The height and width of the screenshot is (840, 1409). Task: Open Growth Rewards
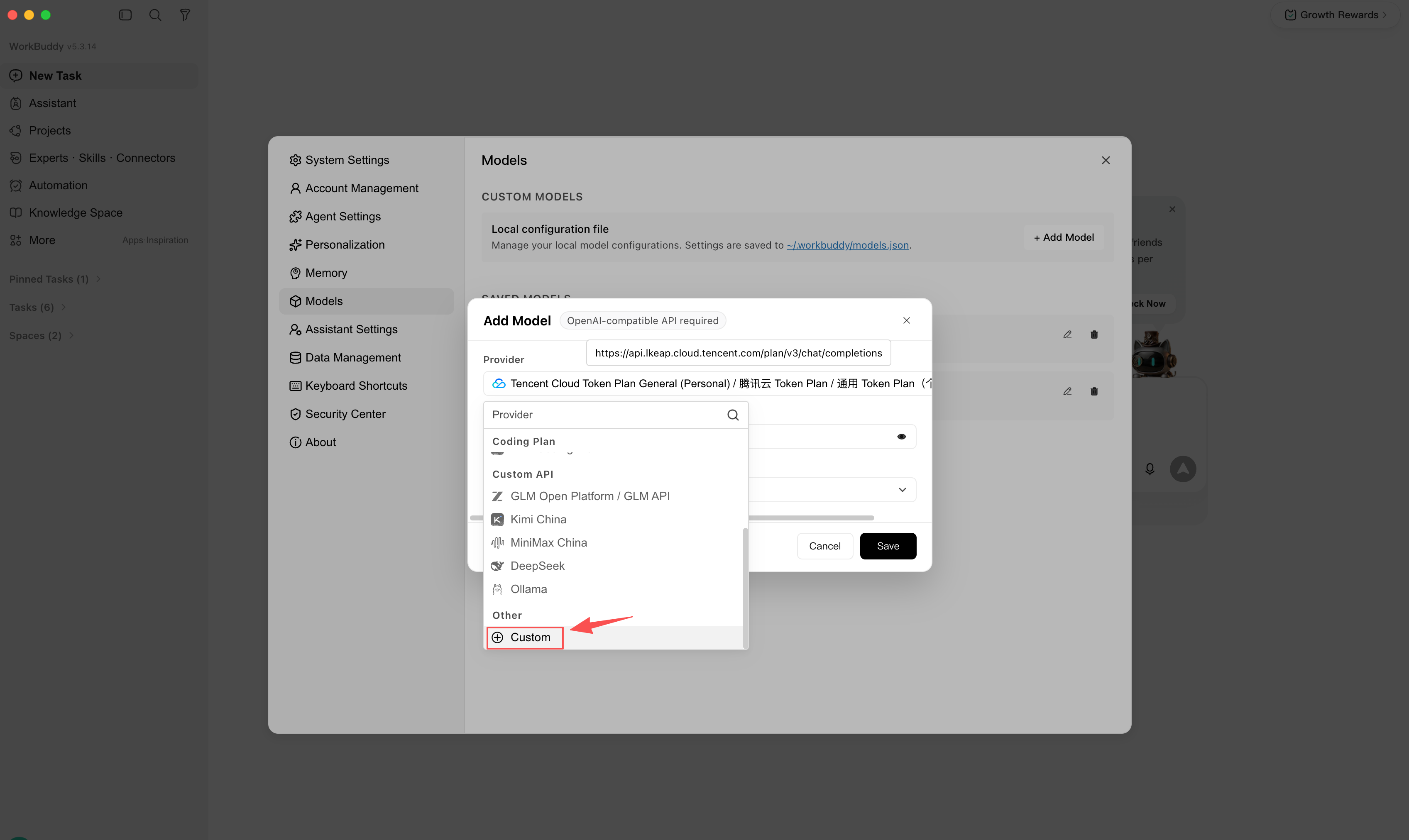tap(1335, 15)
